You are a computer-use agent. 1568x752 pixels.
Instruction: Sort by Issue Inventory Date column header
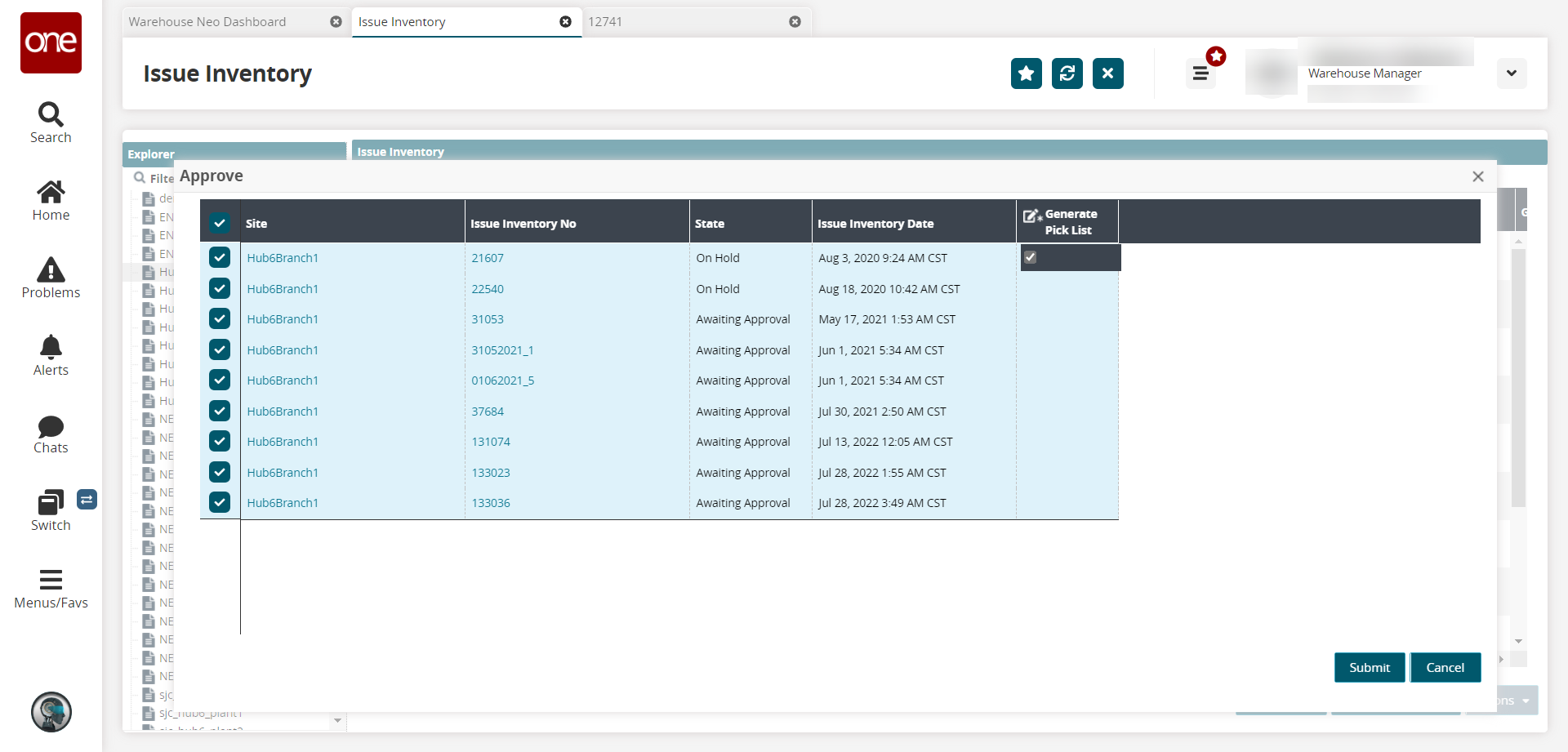click(x=875, y=224)
